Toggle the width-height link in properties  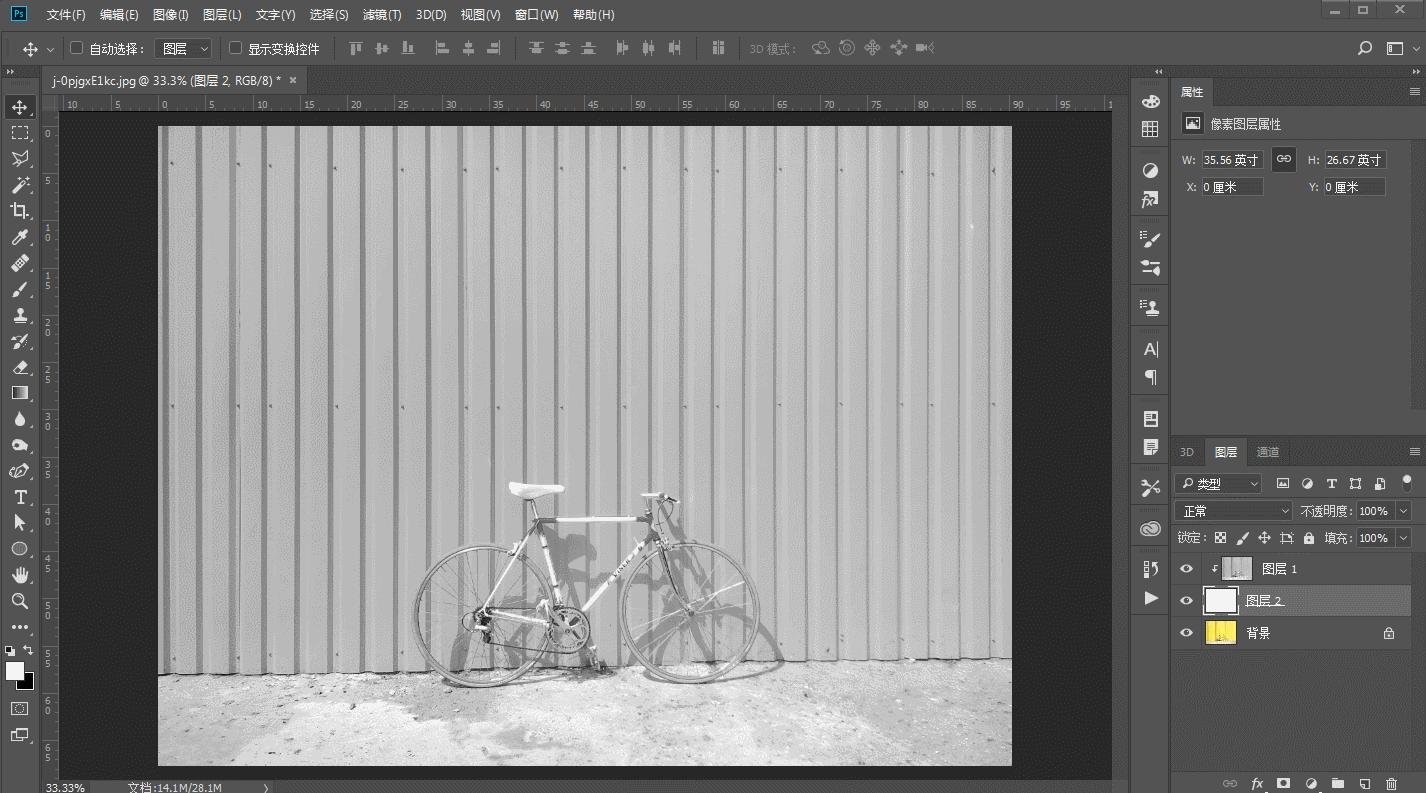[x=1284, y=159]
